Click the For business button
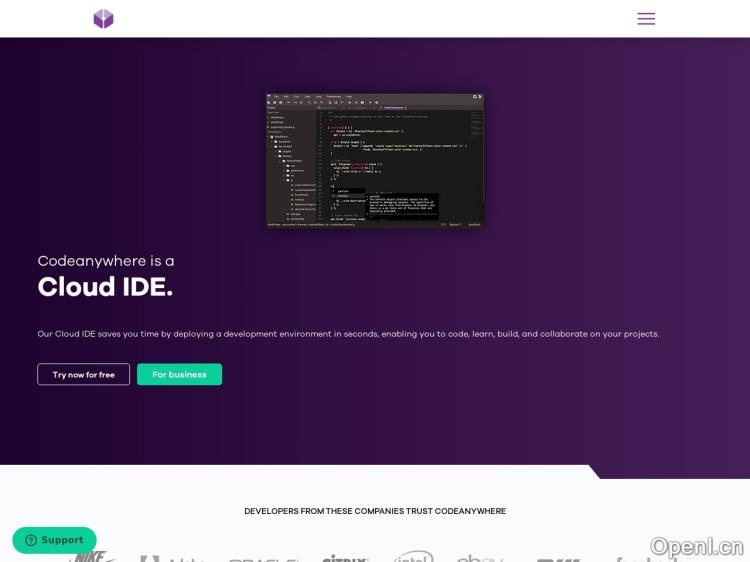This screenshot has height=562, width=750. tap(179, 375)
